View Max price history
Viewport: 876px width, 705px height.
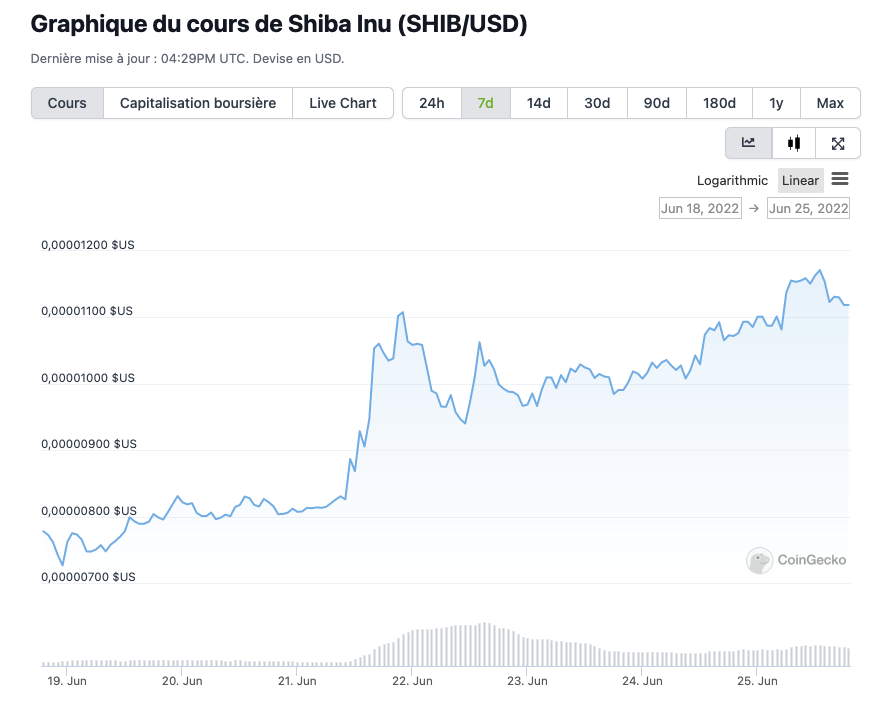(830, 103)
